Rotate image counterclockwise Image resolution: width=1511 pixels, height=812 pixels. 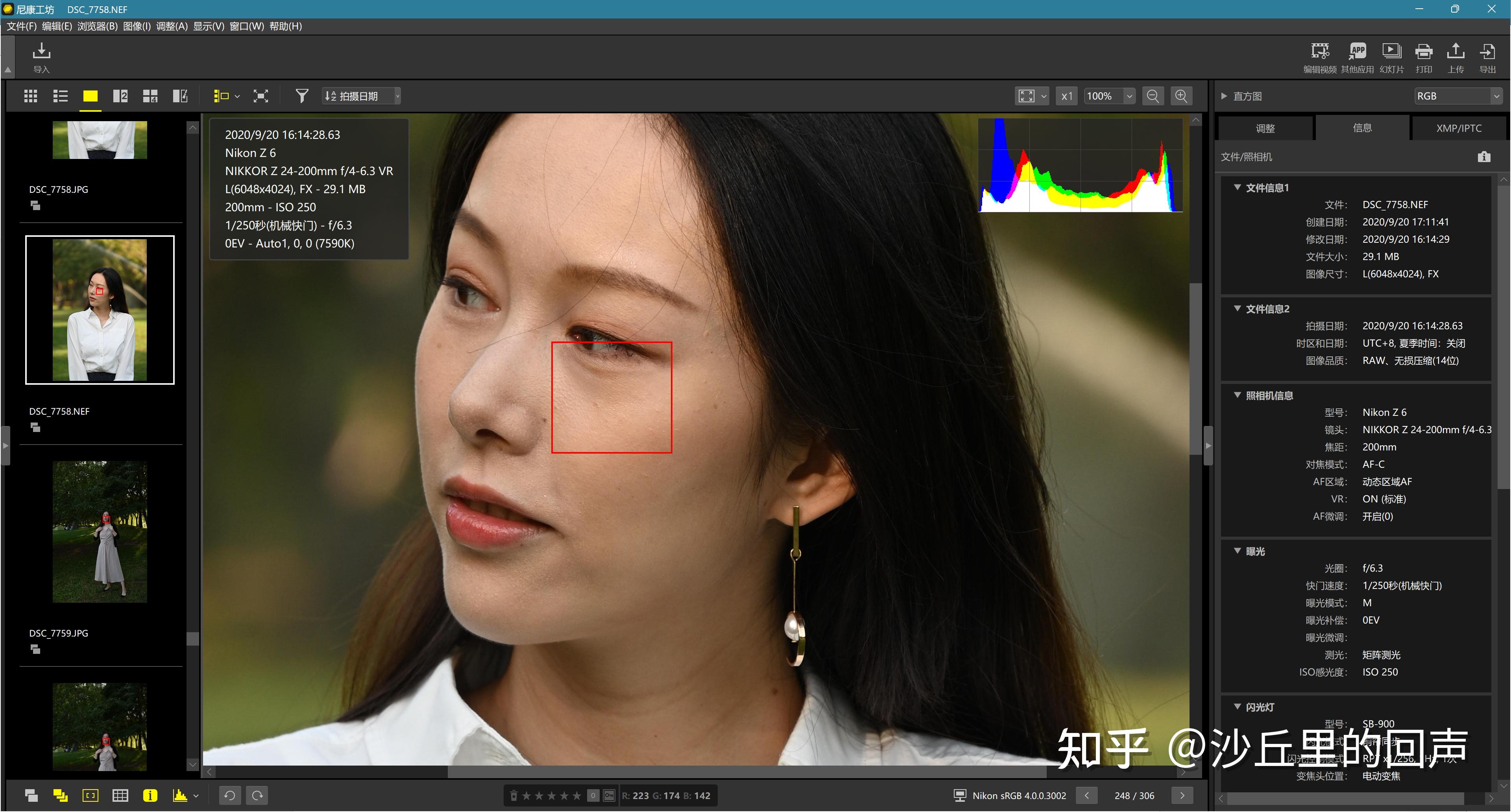(230, 795)
